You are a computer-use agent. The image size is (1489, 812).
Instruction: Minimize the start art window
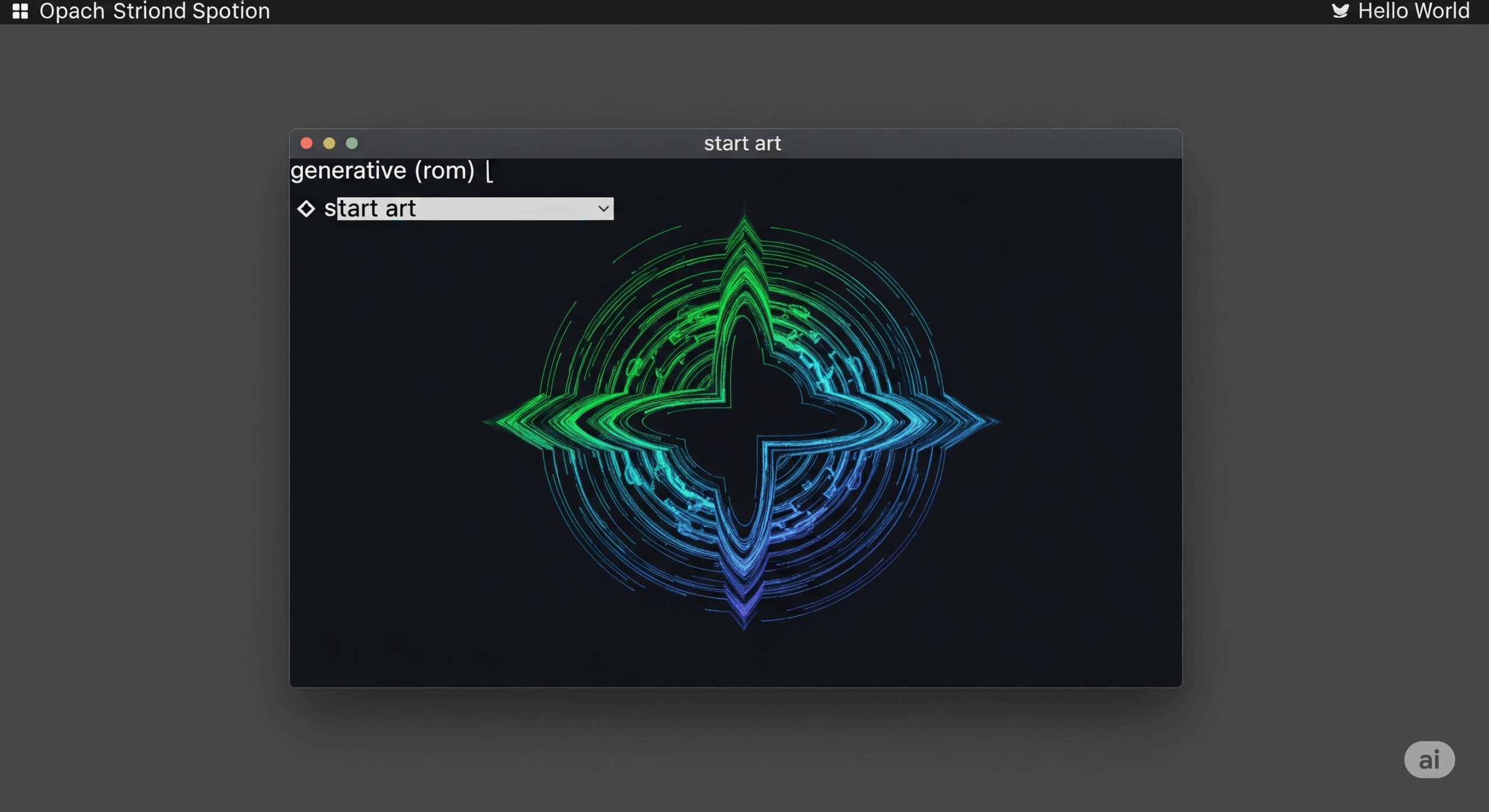329,143
